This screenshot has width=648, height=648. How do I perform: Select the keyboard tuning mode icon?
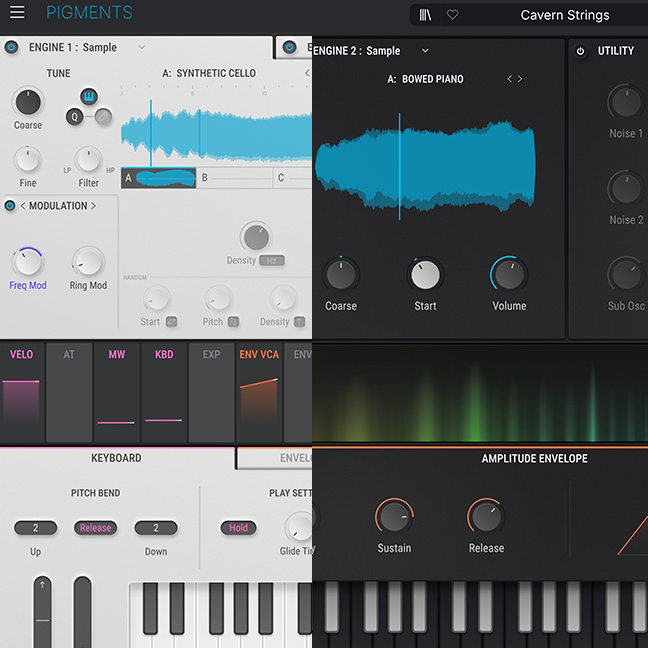click(x=87, y=97)
